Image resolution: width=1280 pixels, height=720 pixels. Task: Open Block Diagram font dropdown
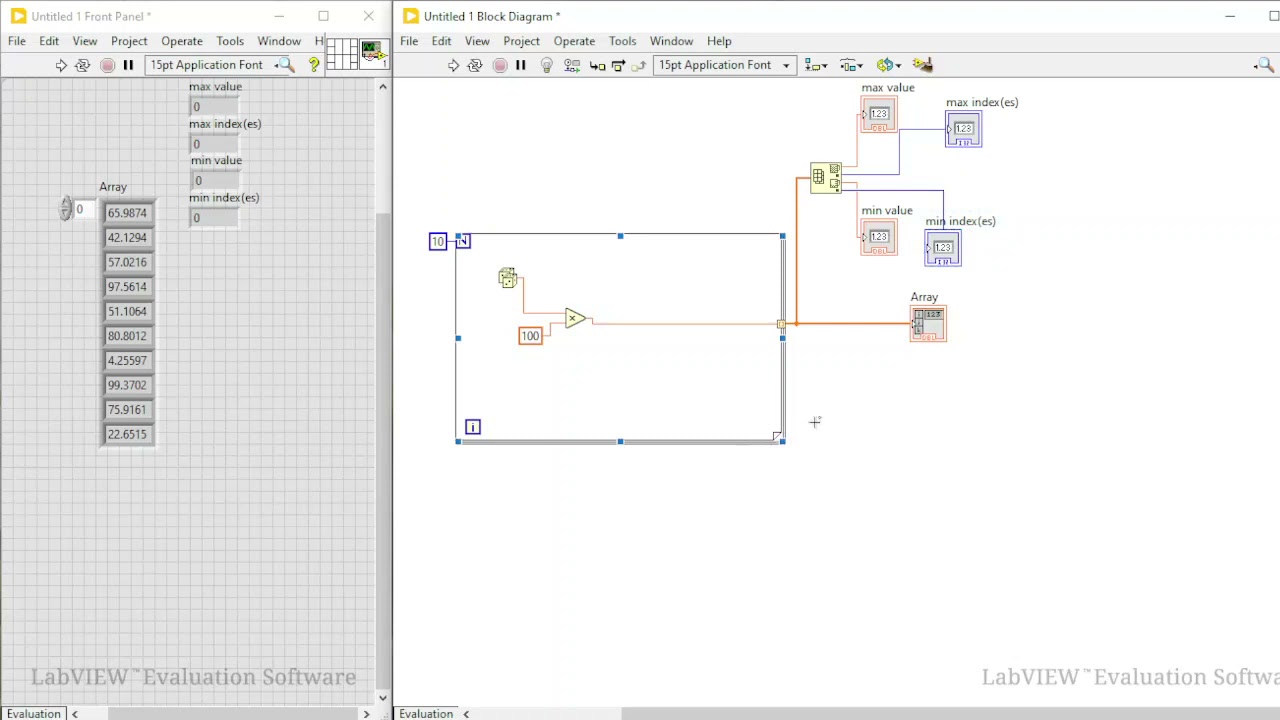pyautogui.click(x=724, y=65)
